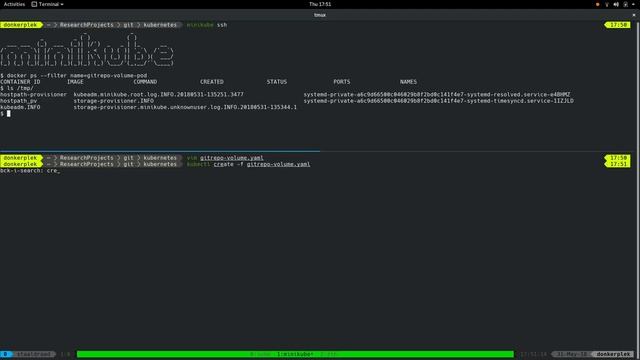
Task: Click the 'vim gitrepo-volume.yaml' command
Action: (225, 158)
